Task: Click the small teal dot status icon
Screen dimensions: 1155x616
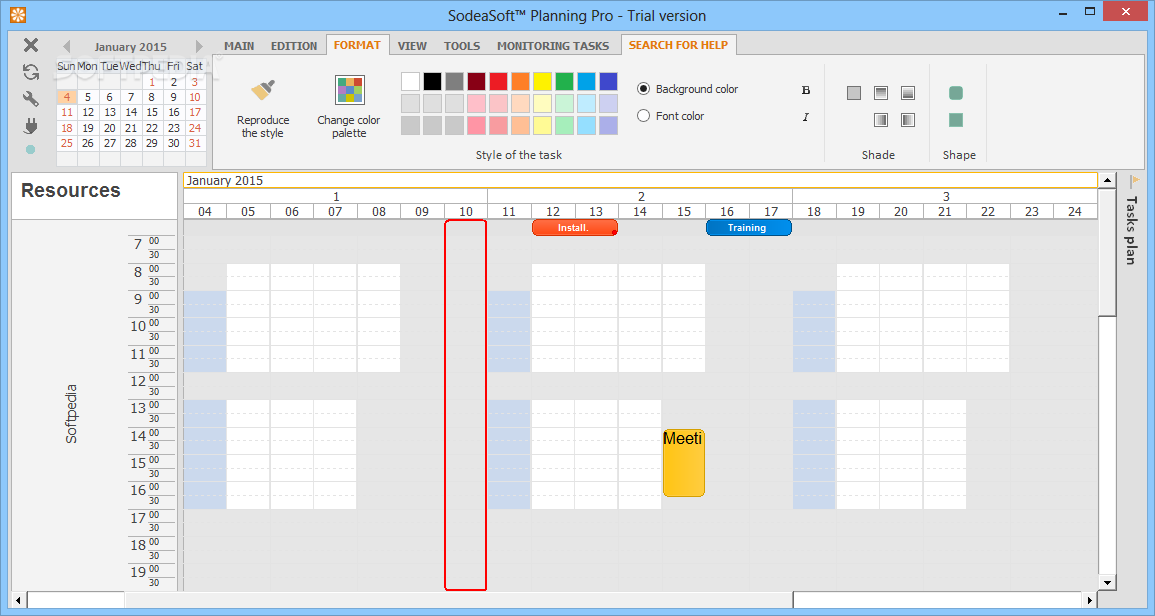Action: [30, 150]
